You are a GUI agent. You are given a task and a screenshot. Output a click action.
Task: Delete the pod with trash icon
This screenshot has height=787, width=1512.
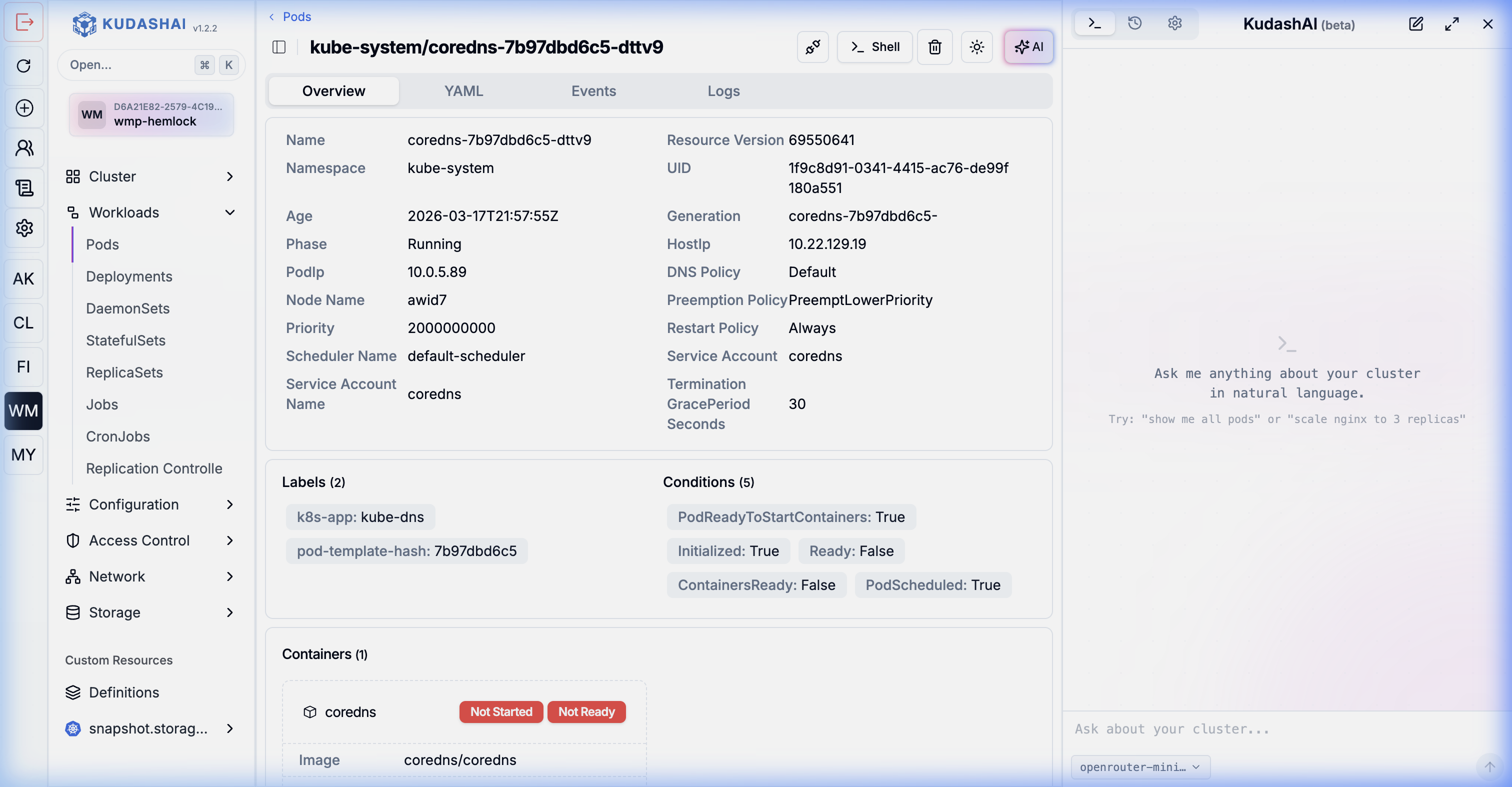(x=934, y=47)
